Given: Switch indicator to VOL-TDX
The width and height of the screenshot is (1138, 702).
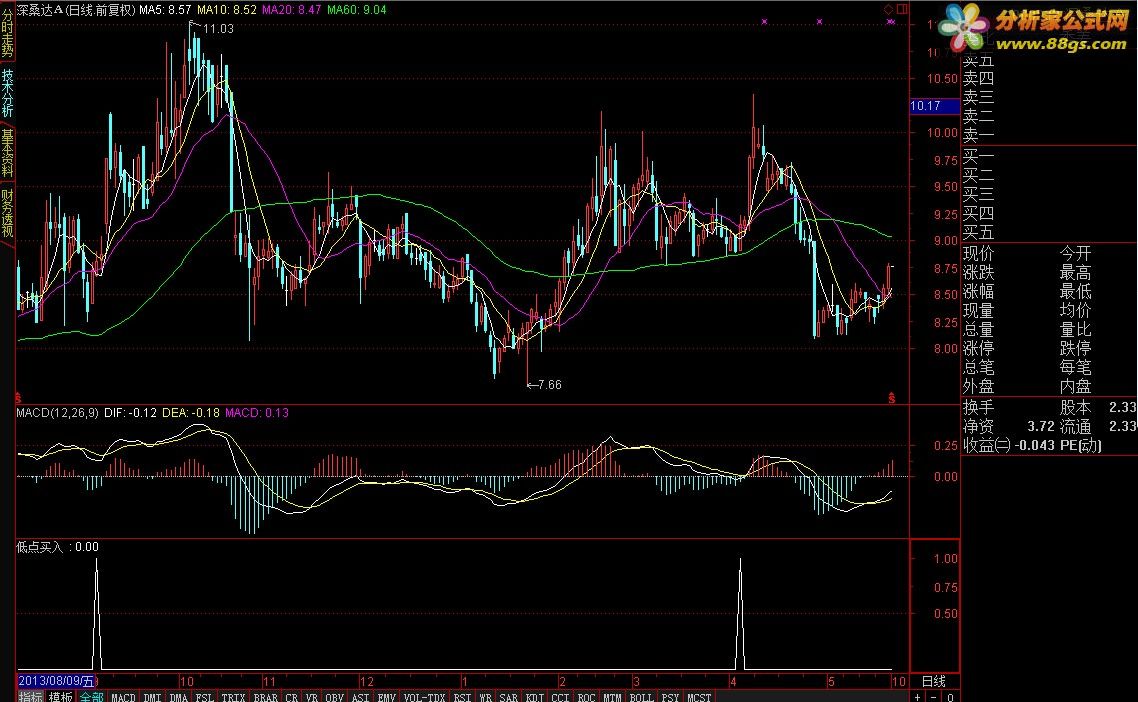Looking at the screenshot, I should coord(425,697).
